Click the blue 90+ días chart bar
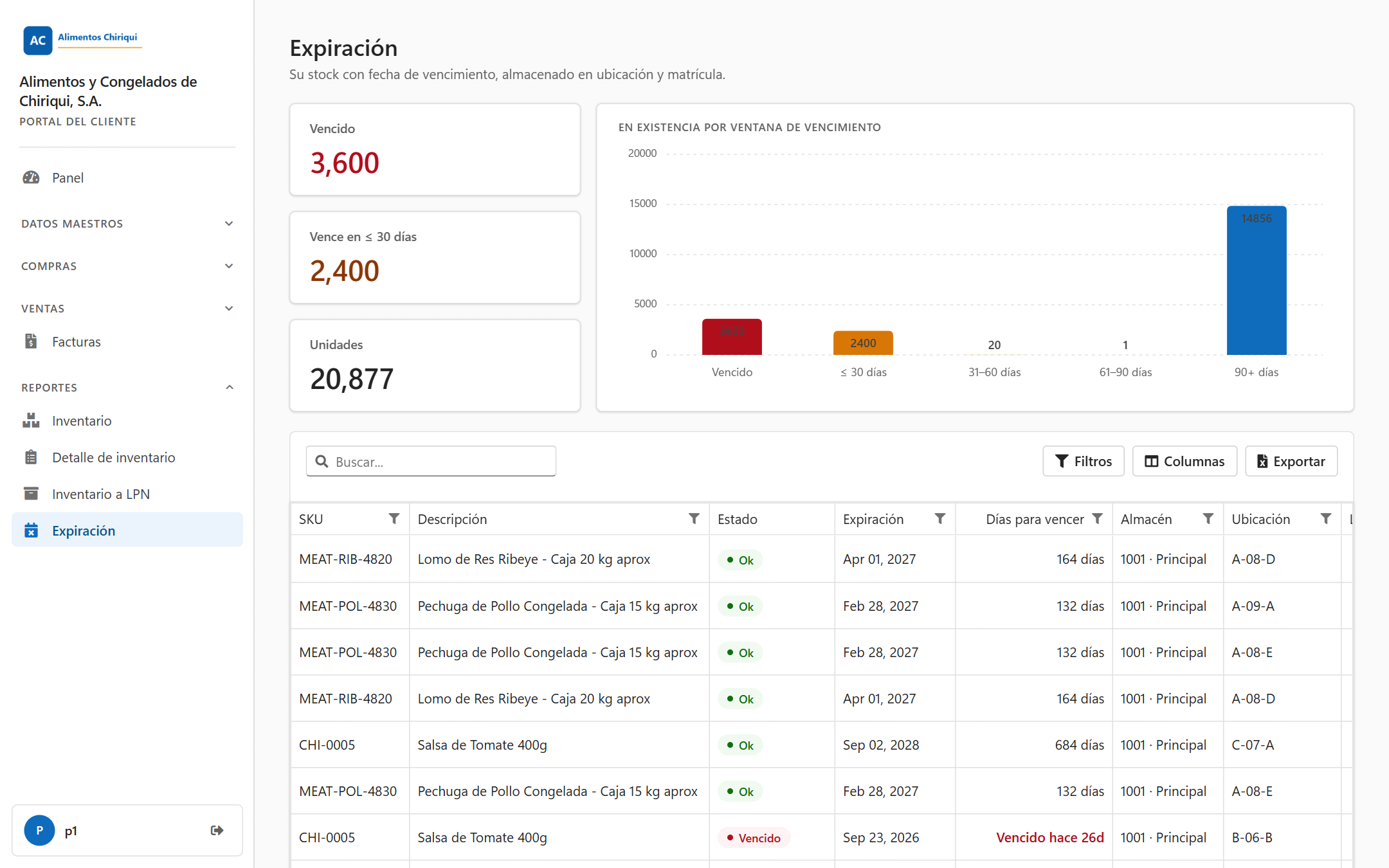The width and height of the screenshot is (1389, 868). click(x=1257, y=280)
